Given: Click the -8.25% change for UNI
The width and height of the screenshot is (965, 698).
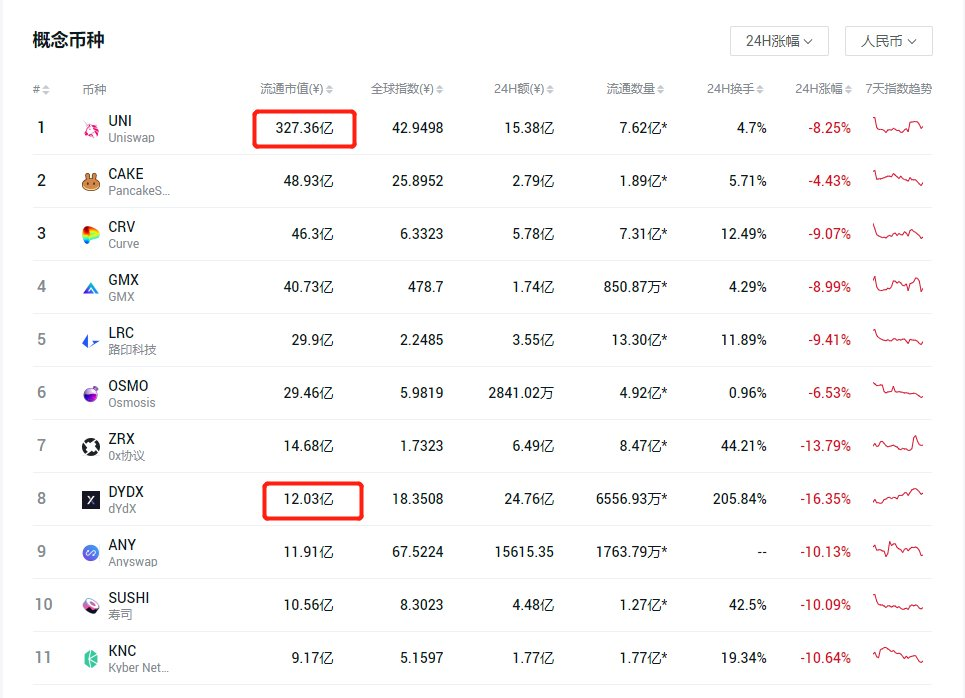Looking at the screenshot, I should coord(829,128).
